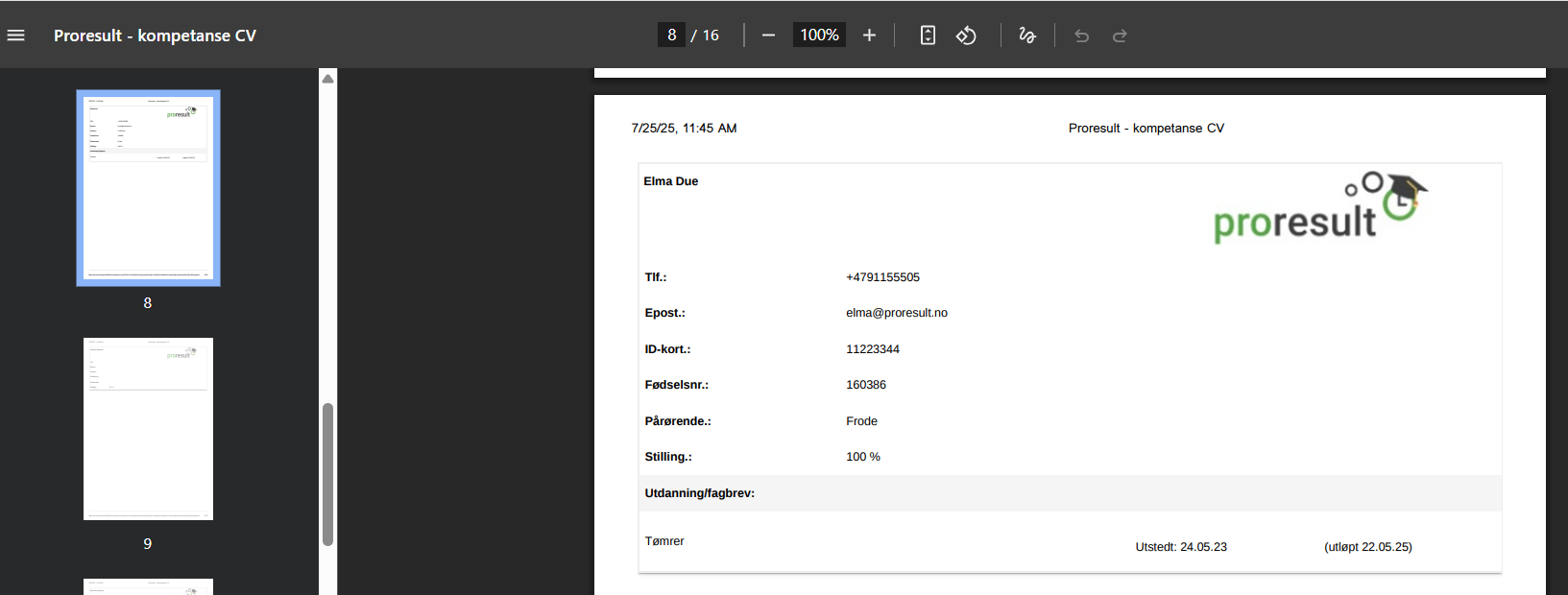The height and width of the screenshot is (595, 1568).
Task: Edit the current page number field
Action: coord(671,35)
